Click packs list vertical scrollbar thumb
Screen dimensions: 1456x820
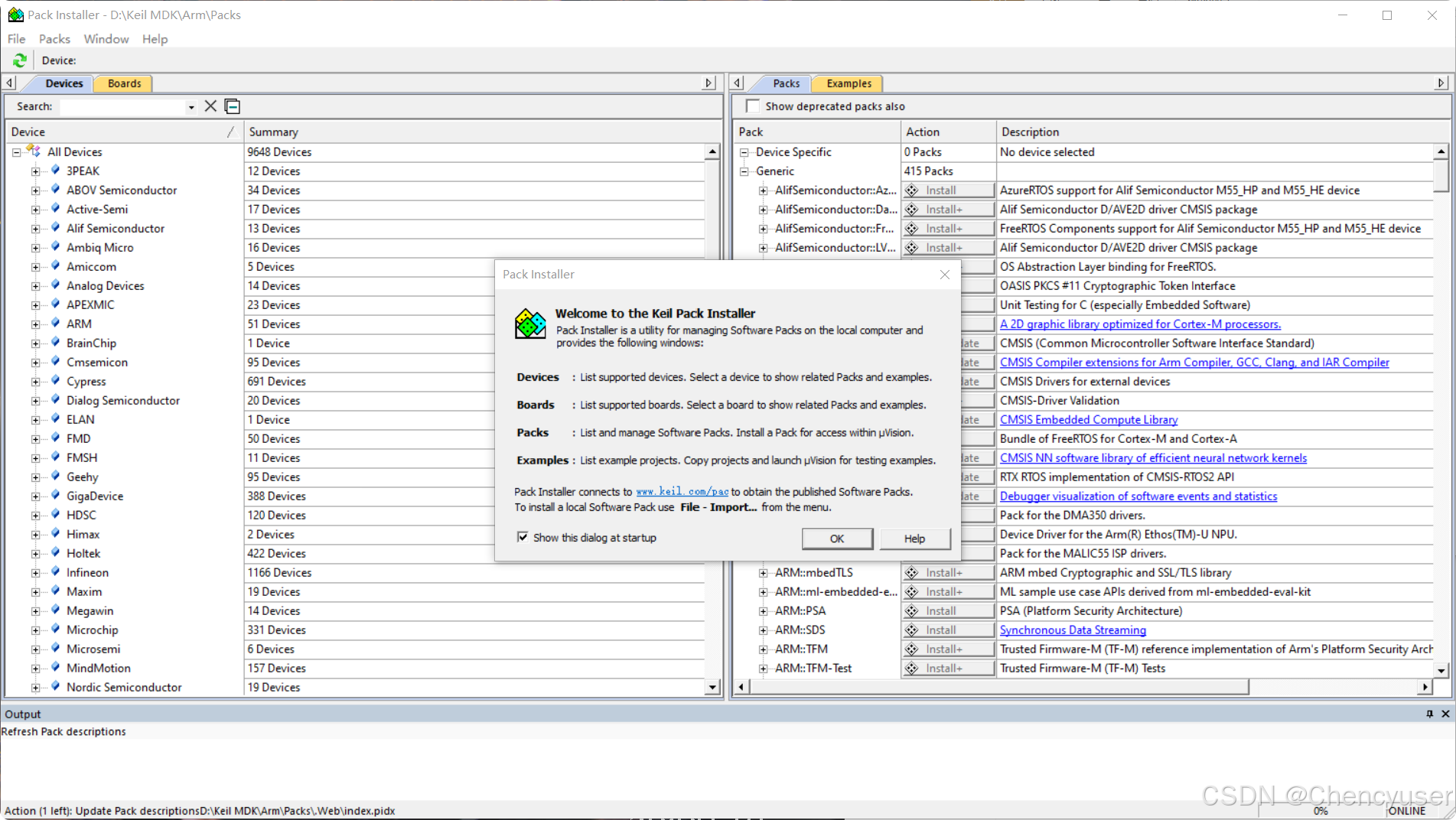[1441, 175]
